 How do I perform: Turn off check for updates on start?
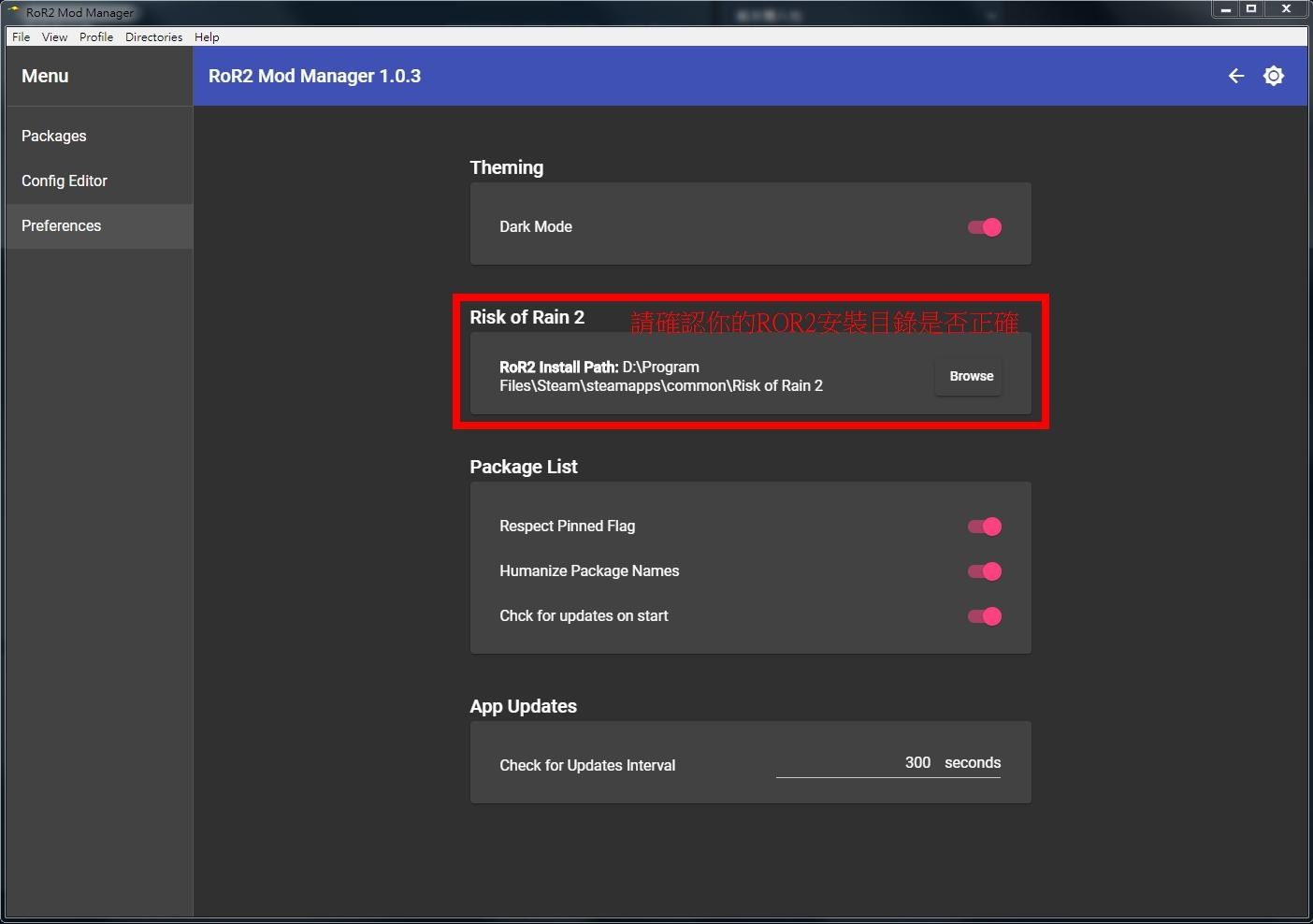click(x=985, y=616)
